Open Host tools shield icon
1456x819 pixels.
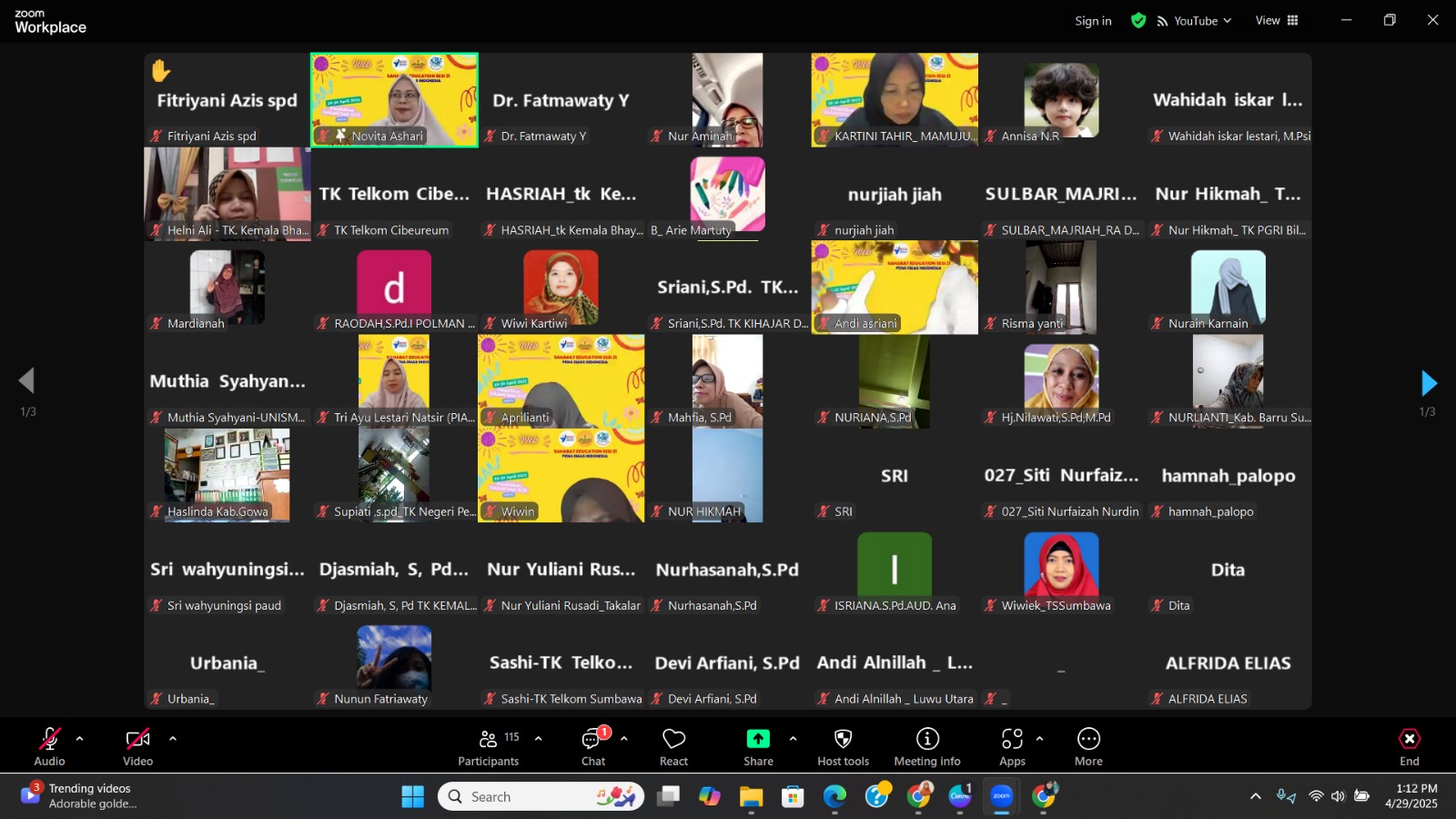pos(843,746)
